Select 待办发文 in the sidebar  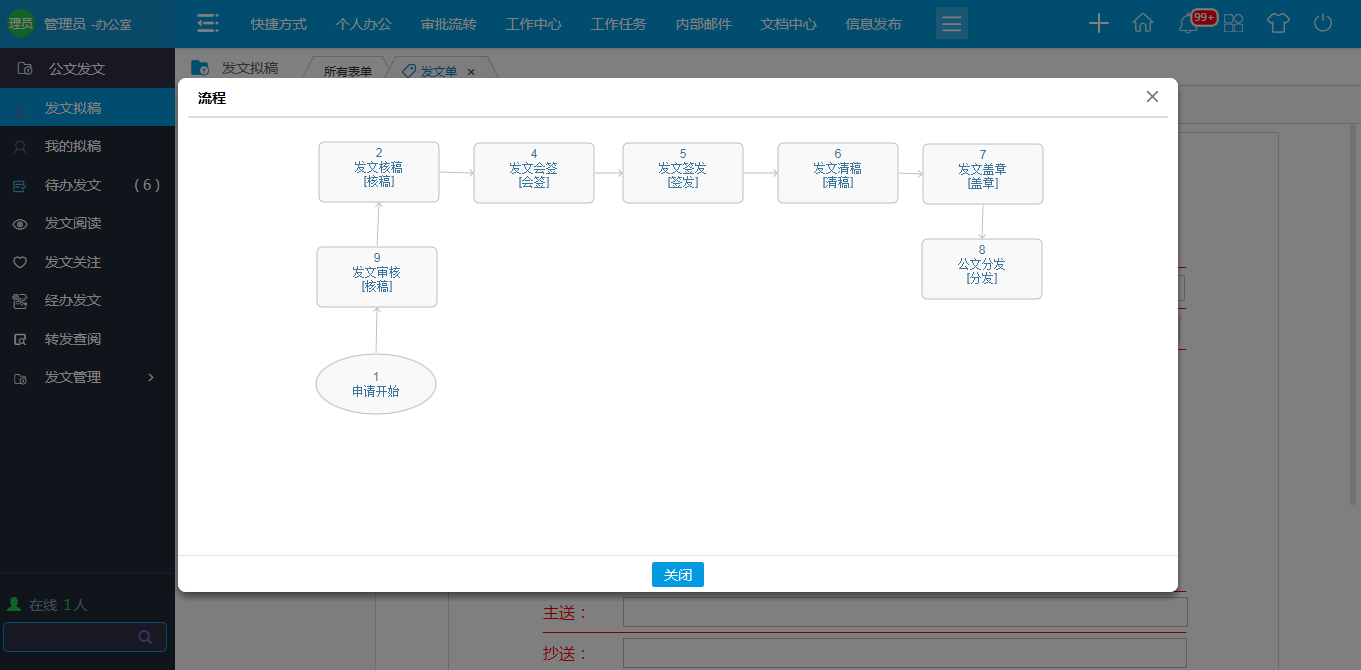coord(73,185)
